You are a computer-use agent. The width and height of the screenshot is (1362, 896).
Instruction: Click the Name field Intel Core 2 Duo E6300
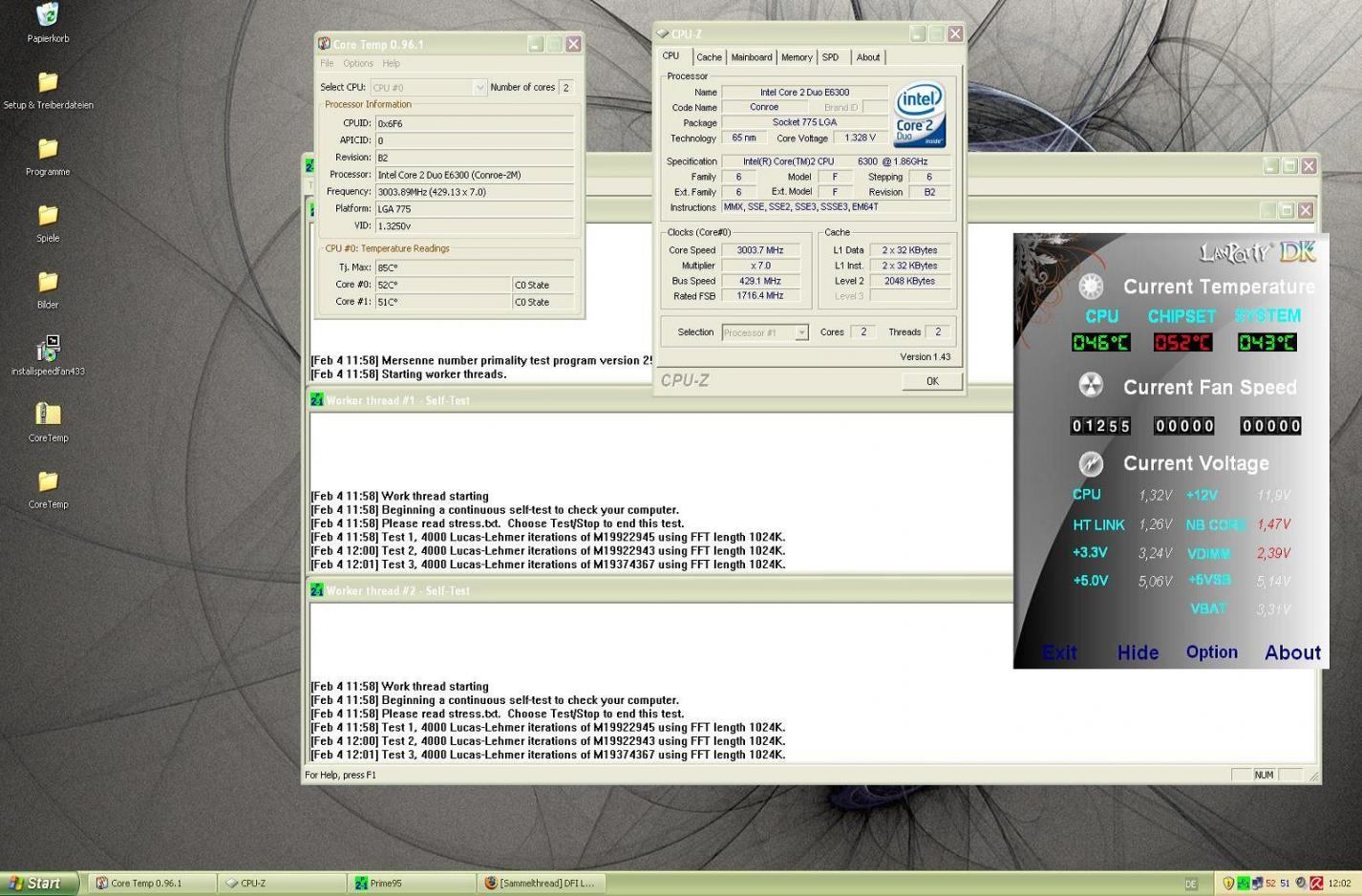pyautogui.click(x=804, y=93)
